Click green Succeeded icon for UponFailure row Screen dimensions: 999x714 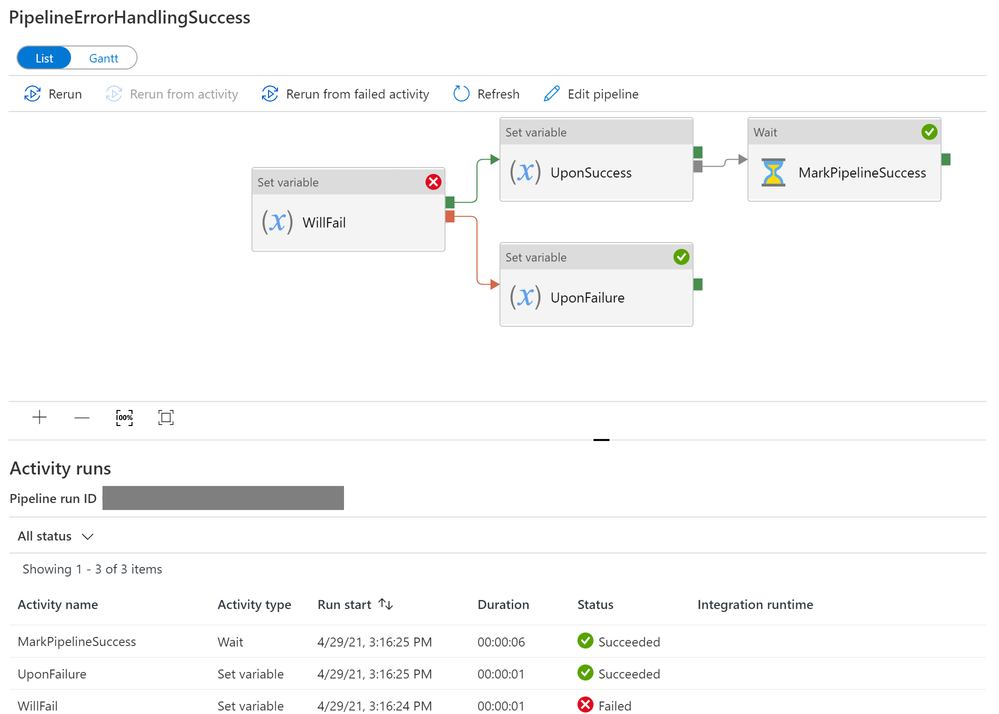click(585, 673)
